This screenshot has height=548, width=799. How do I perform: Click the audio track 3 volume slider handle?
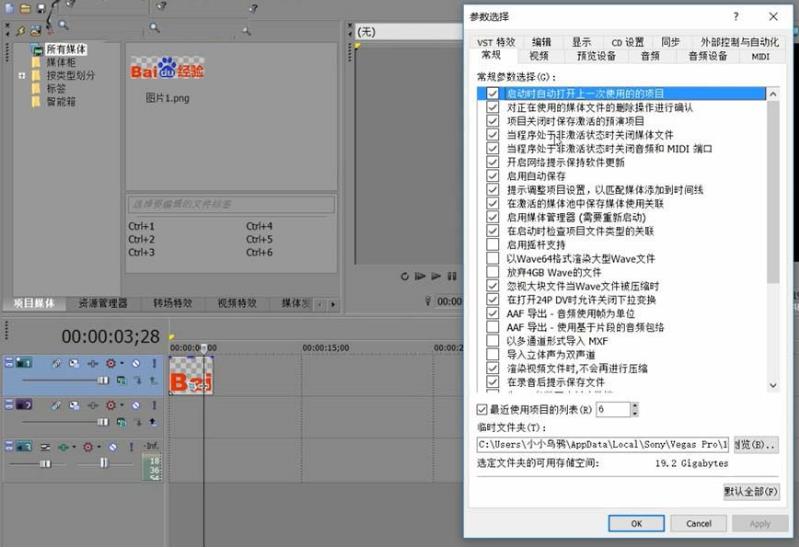coord(46,463)
